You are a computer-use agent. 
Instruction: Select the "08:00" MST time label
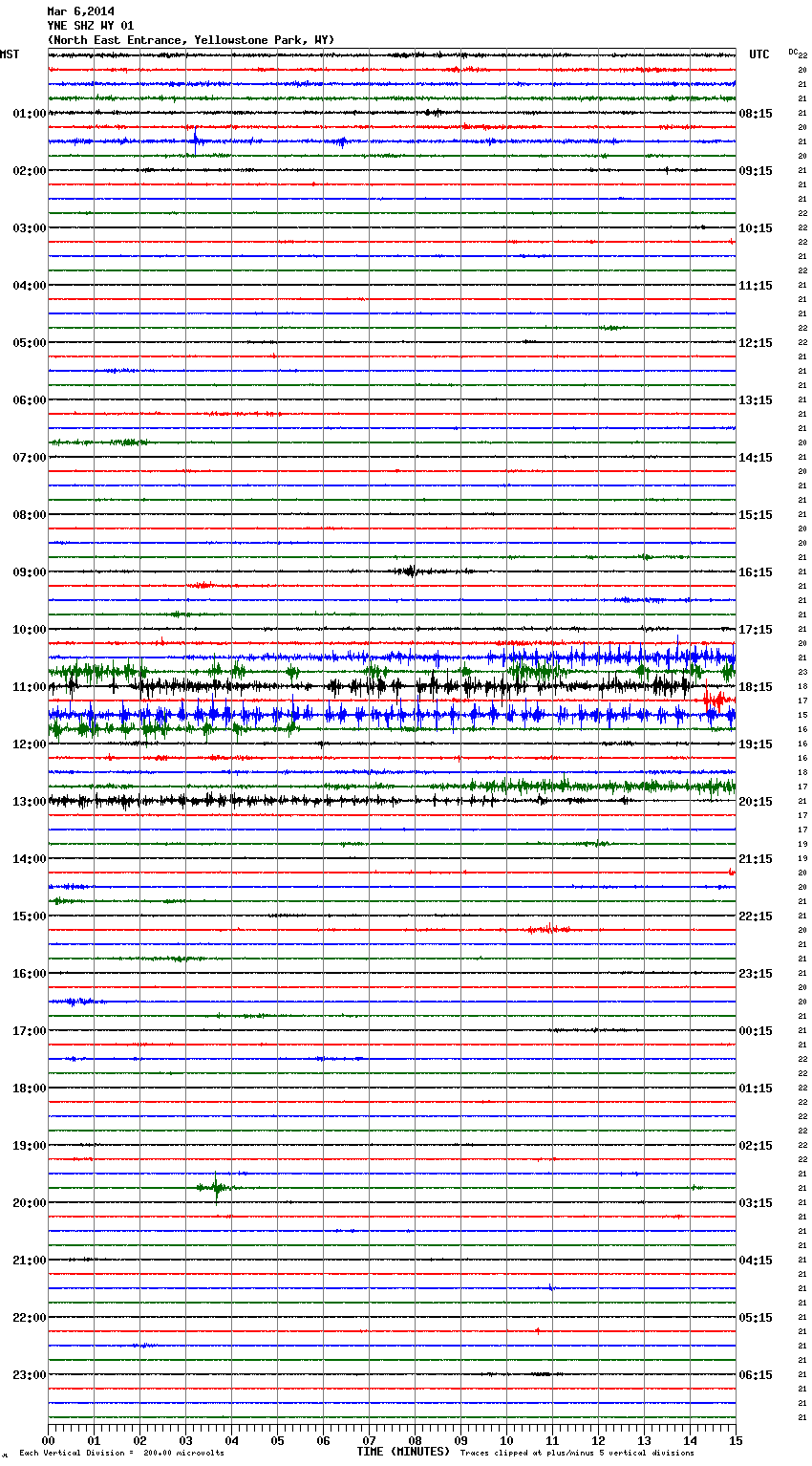tap(30, 515)
